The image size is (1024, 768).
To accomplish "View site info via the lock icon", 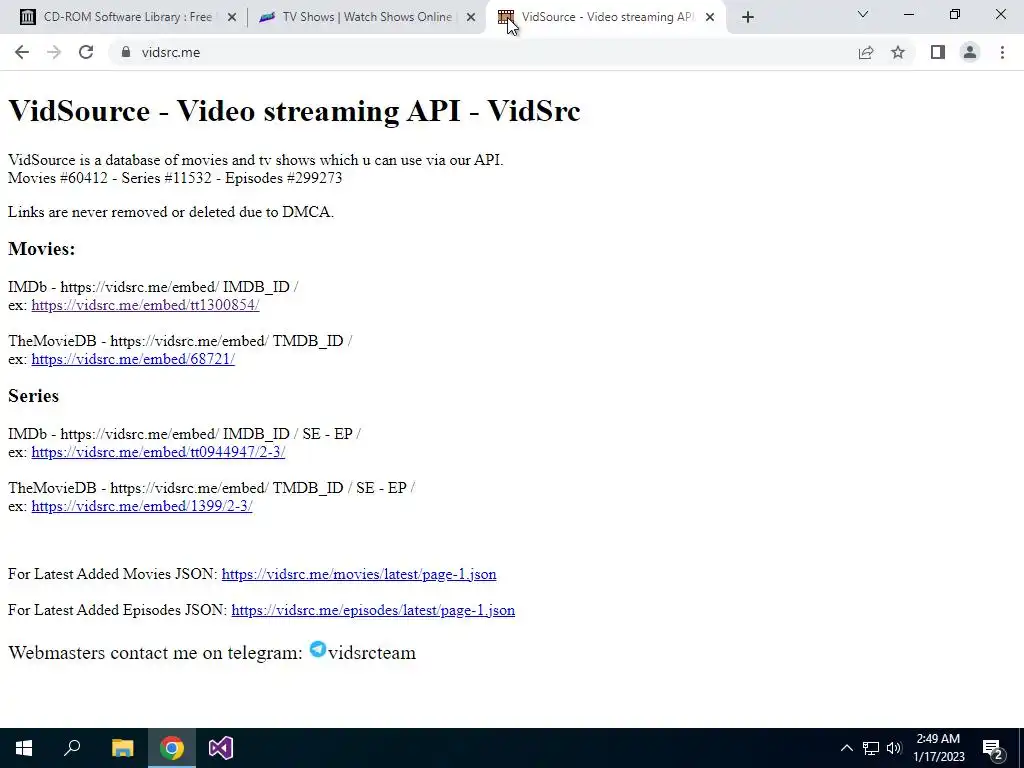I will point(126,52).
